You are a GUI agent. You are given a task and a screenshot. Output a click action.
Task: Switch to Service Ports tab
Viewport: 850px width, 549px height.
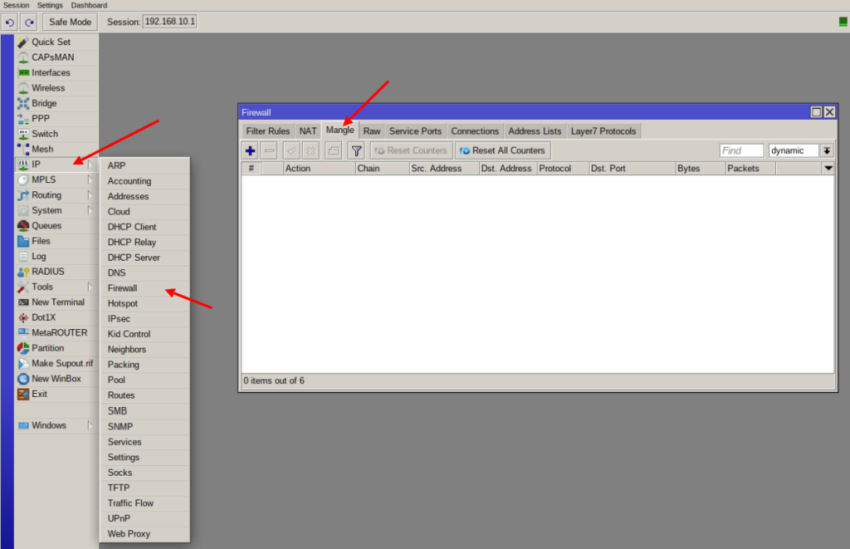coord(415,131)
